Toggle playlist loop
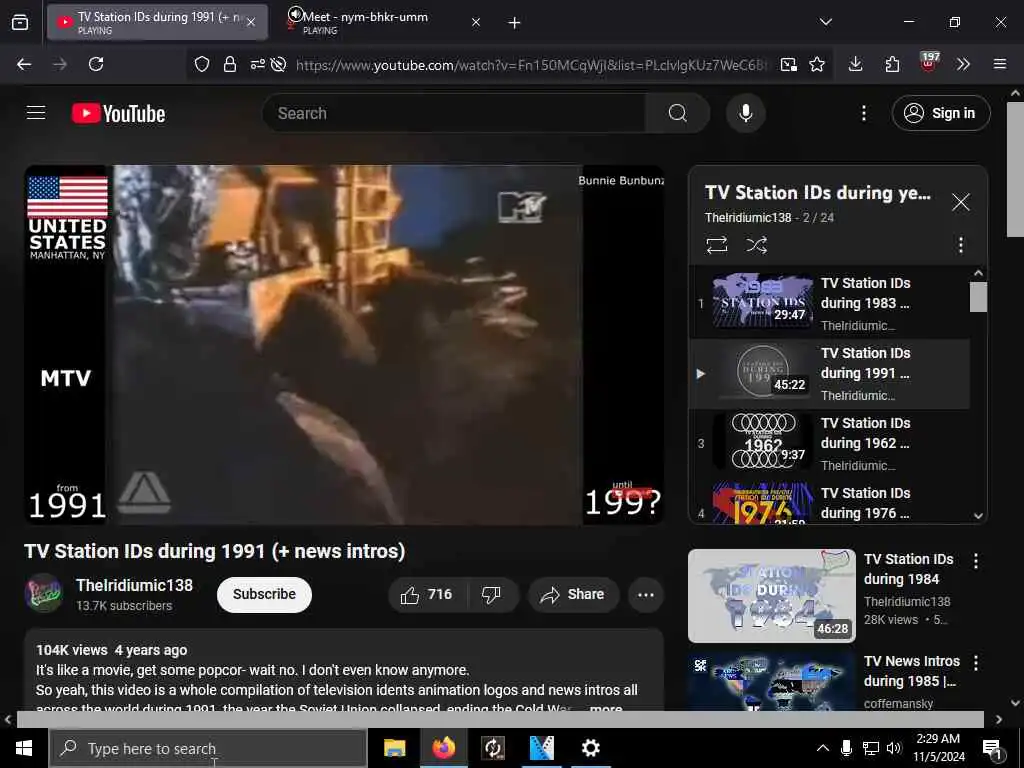The image size is (1024, 768). [716, 245]
